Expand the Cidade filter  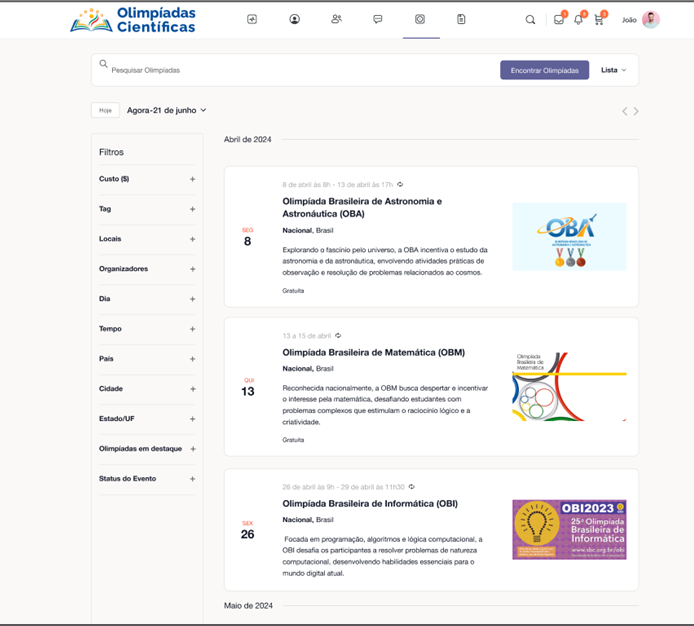(x=147, y=389)
